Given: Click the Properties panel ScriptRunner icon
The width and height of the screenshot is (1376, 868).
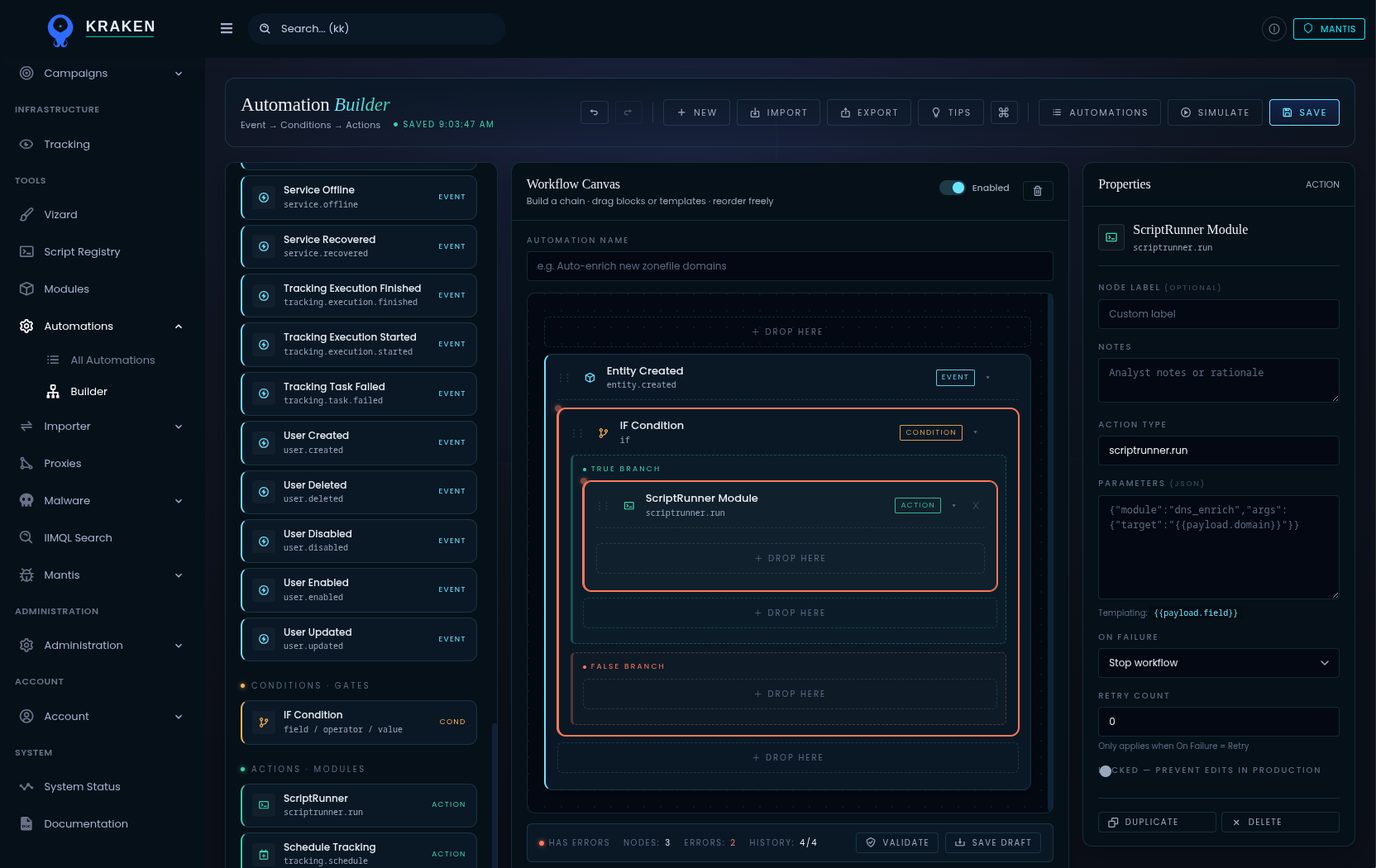Looking at the screenshot, I should pos(1111,237).
